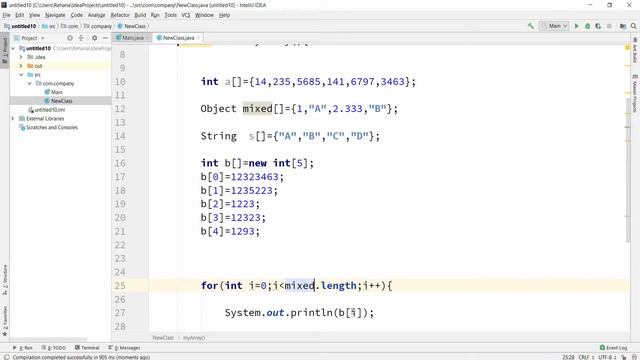Open the Project Structure icon in toolbar
Viewport: 640px width, 360px height.
point(622,26)
